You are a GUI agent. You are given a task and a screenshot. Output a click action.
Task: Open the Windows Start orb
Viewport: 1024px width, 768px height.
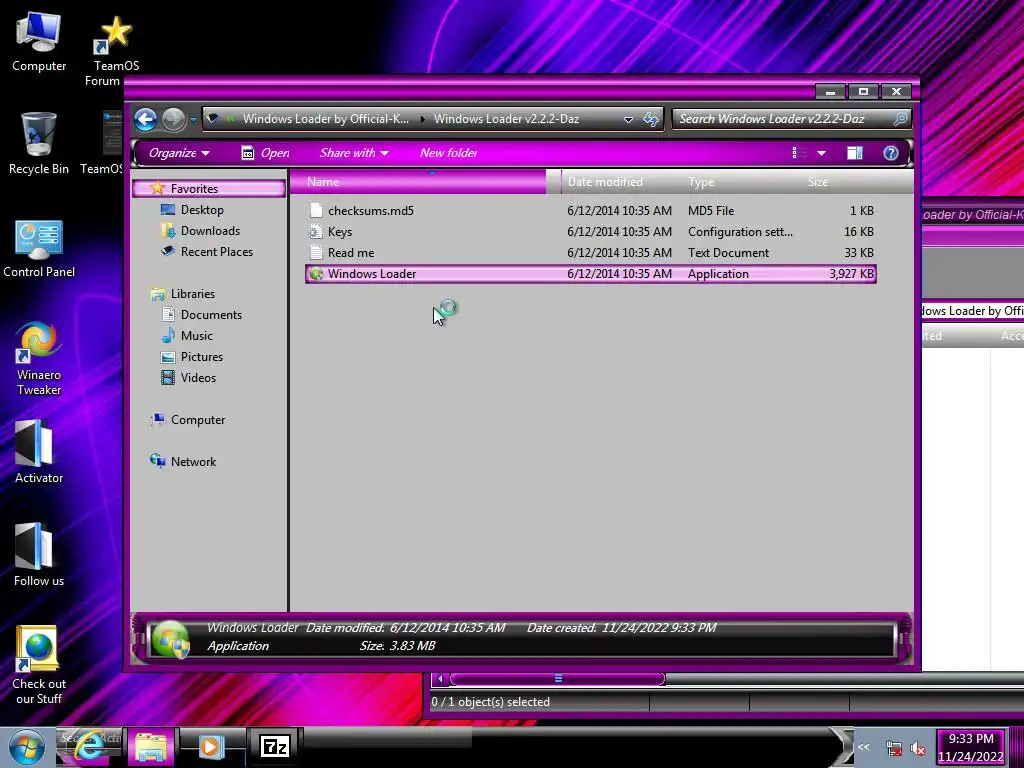pos(26,746)
